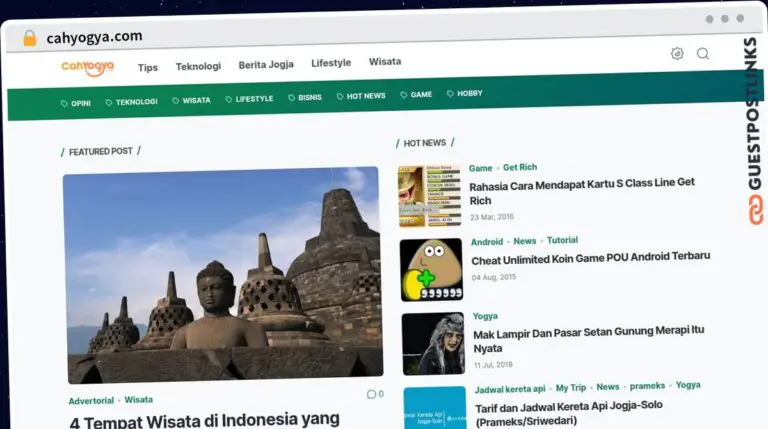Go to the Tips menu item
768x429 pixels.
[148, 67]
